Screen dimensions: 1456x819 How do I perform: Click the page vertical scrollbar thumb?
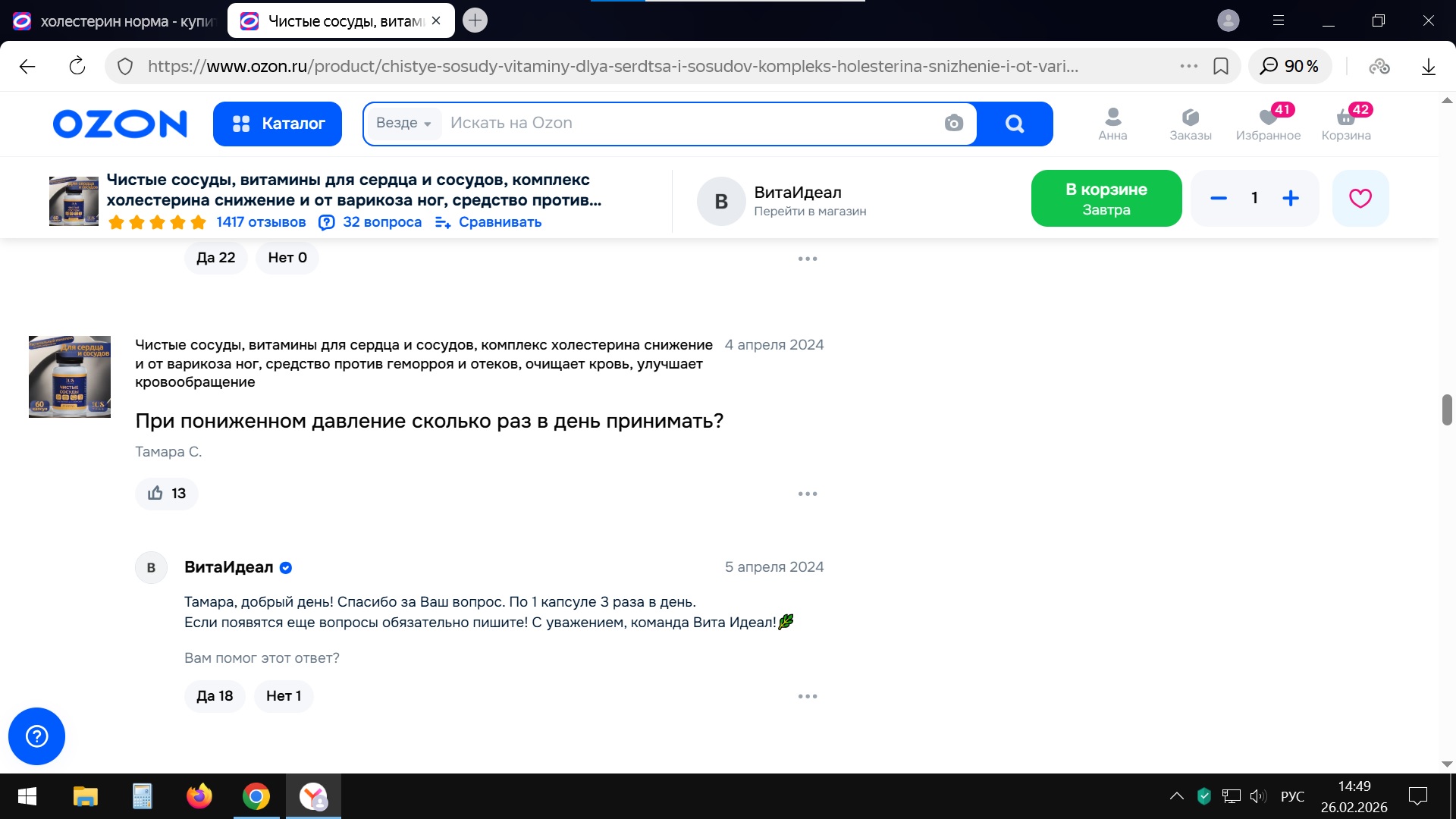tap(1446, 409)
